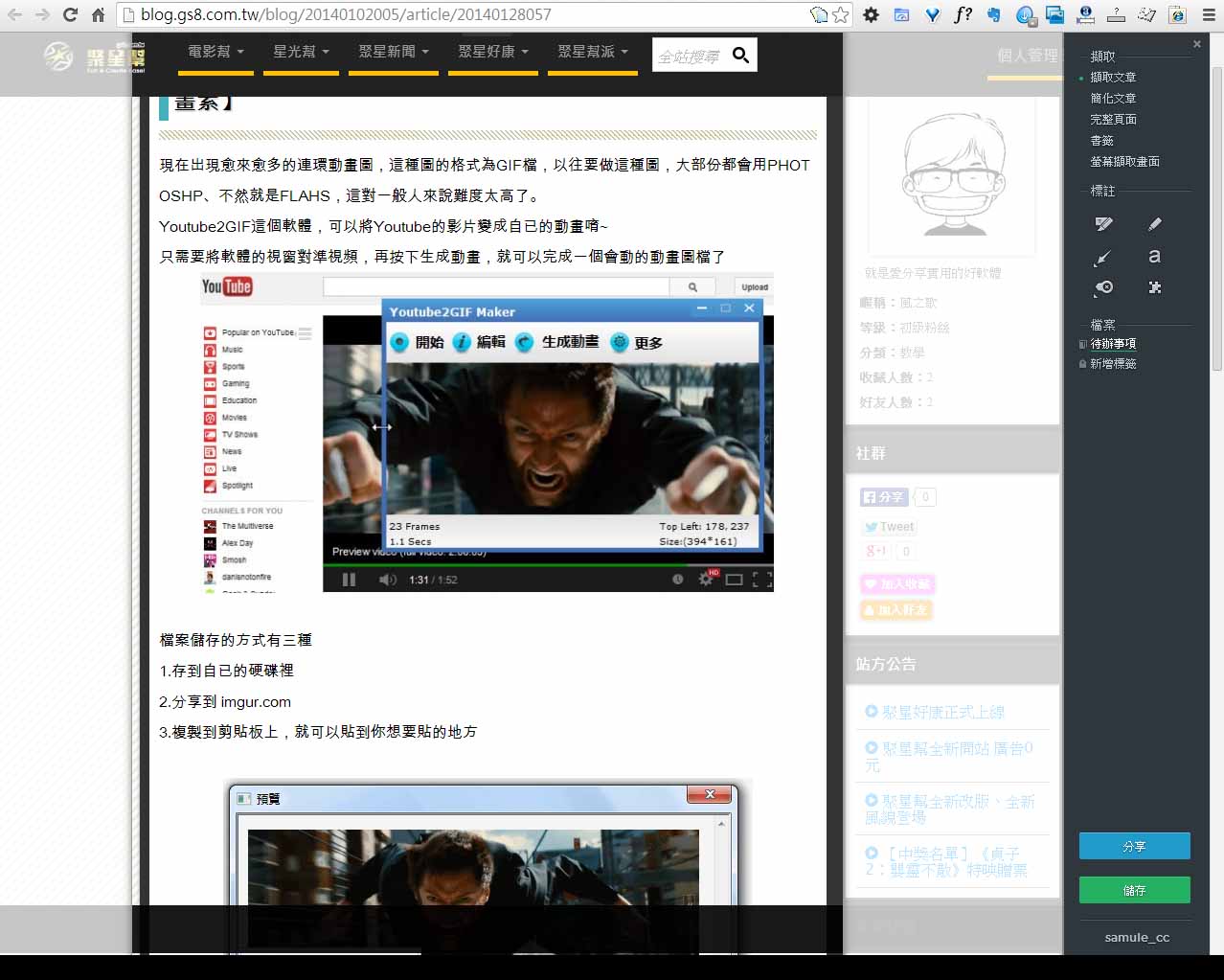The image size is (1224, 980).
Task: Close the Evernote clipper panel
Action: coord(1196,44)
